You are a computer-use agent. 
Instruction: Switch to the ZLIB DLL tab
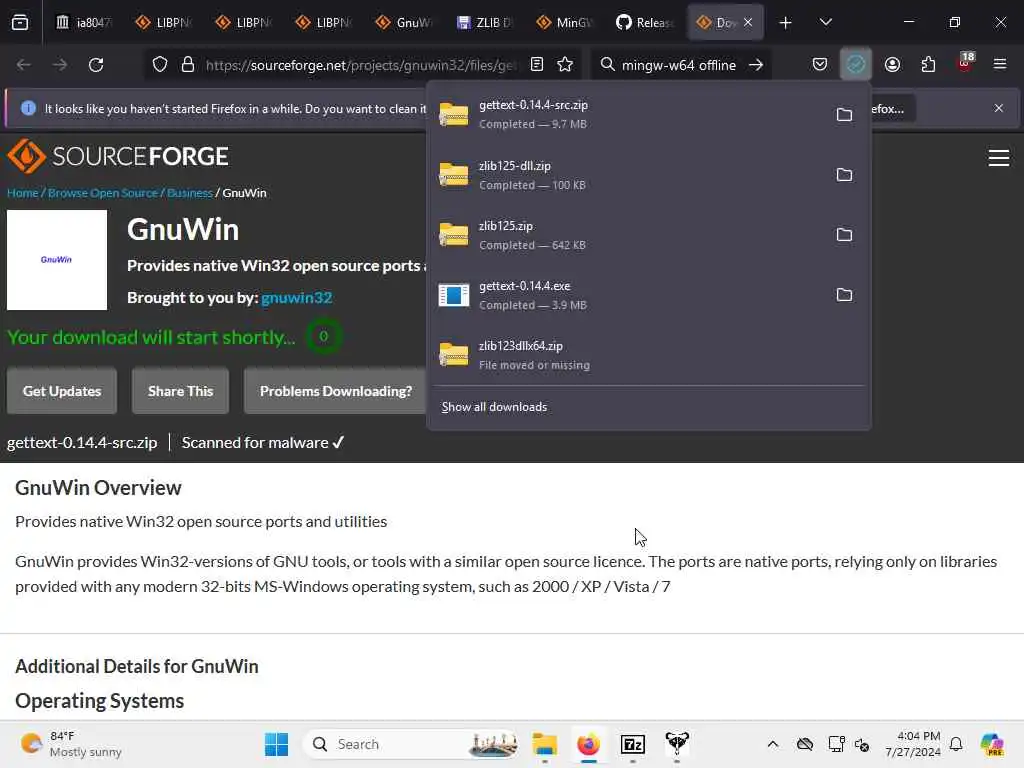(484, 22)
